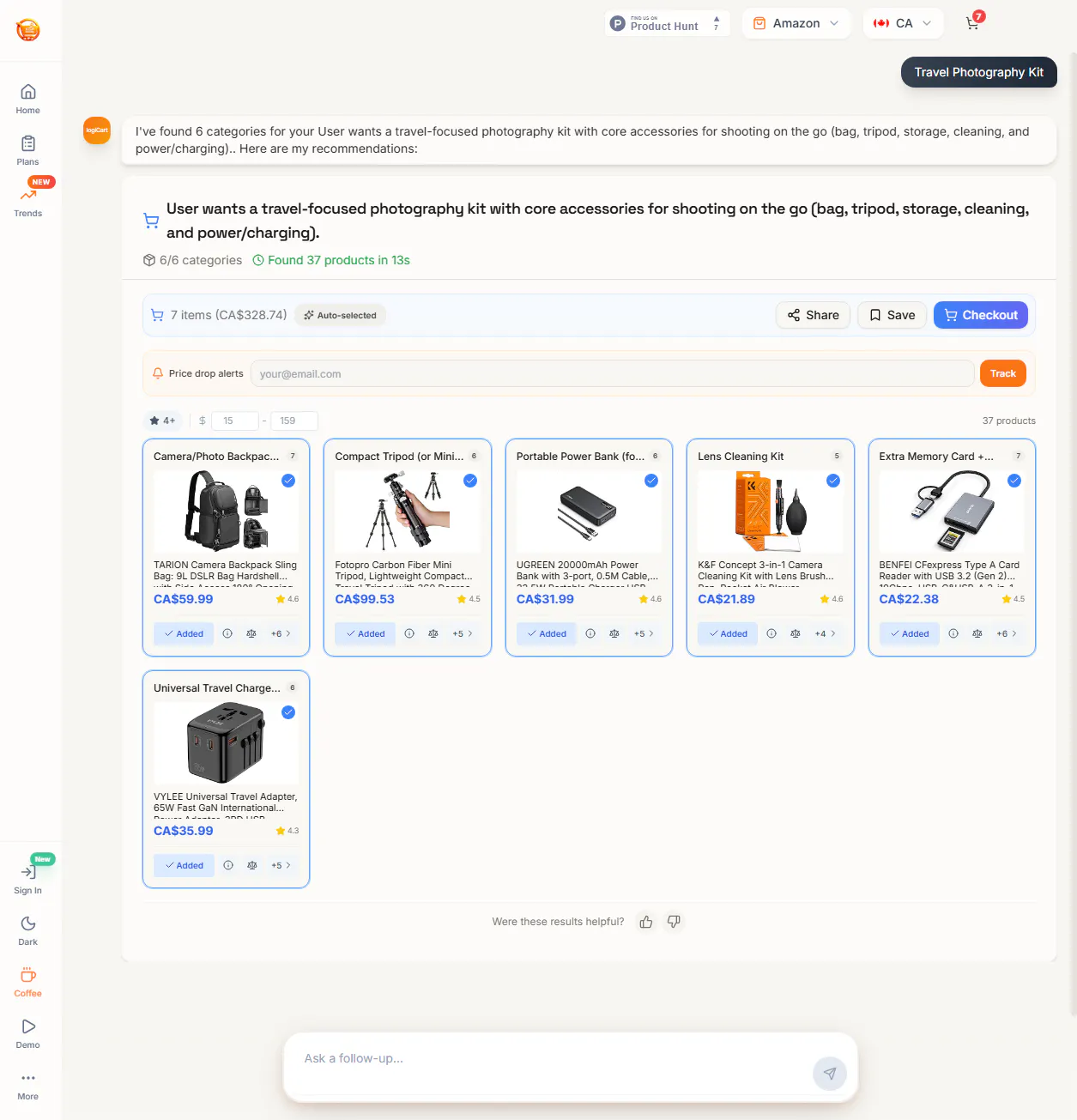Image resolution: width=1077 pixels, height=1120 pixels.
Task: Open info icon for Fotopro Tripod
Action: coord(409,633)
